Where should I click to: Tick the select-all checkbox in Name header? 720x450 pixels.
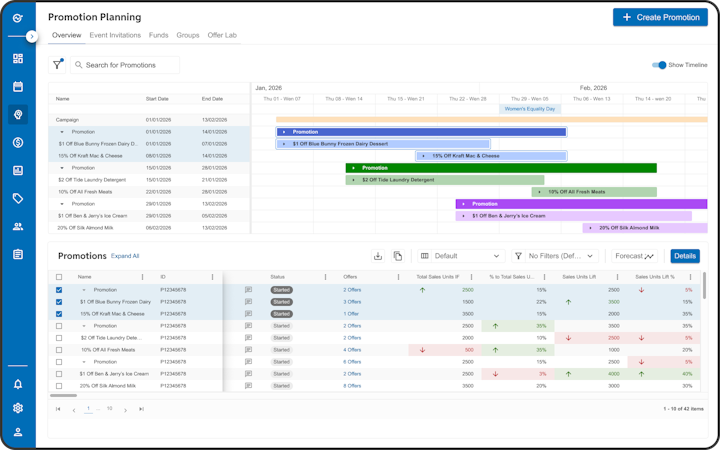(59, 277)
